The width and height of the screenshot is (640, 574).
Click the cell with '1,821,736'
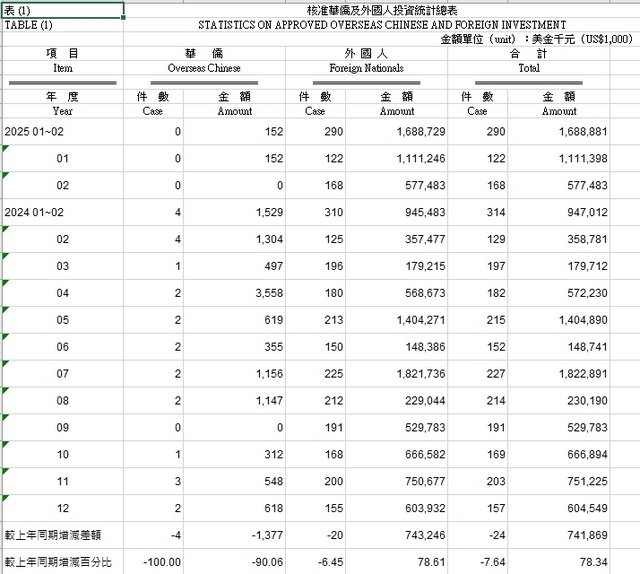(397, 374)
